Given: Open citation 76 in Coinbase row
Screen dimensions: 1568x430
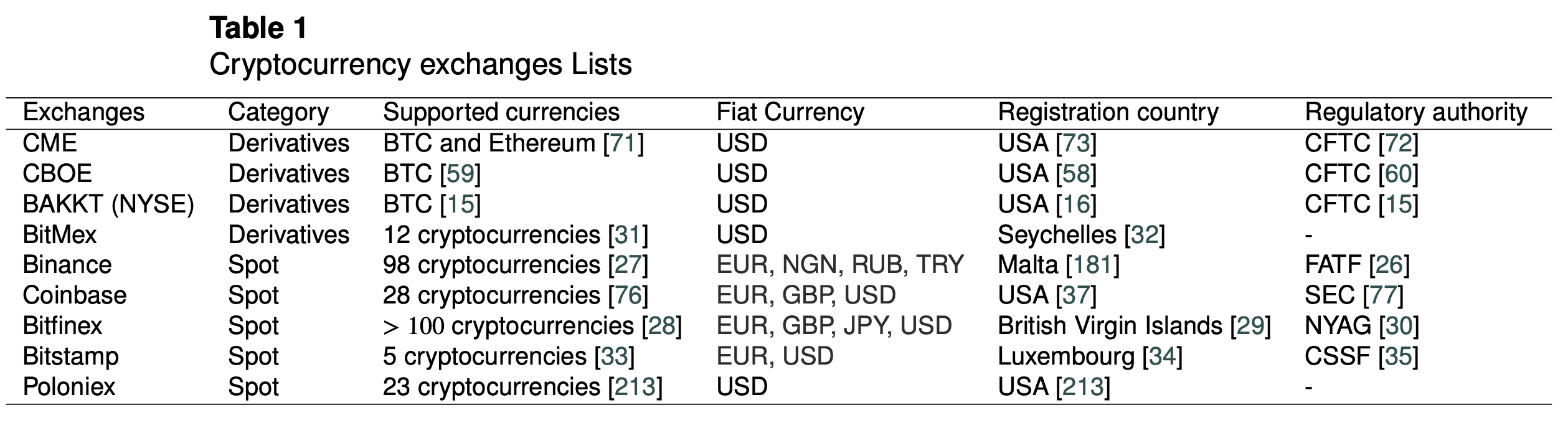Looking at the screenshot, I should pos(628,296).
